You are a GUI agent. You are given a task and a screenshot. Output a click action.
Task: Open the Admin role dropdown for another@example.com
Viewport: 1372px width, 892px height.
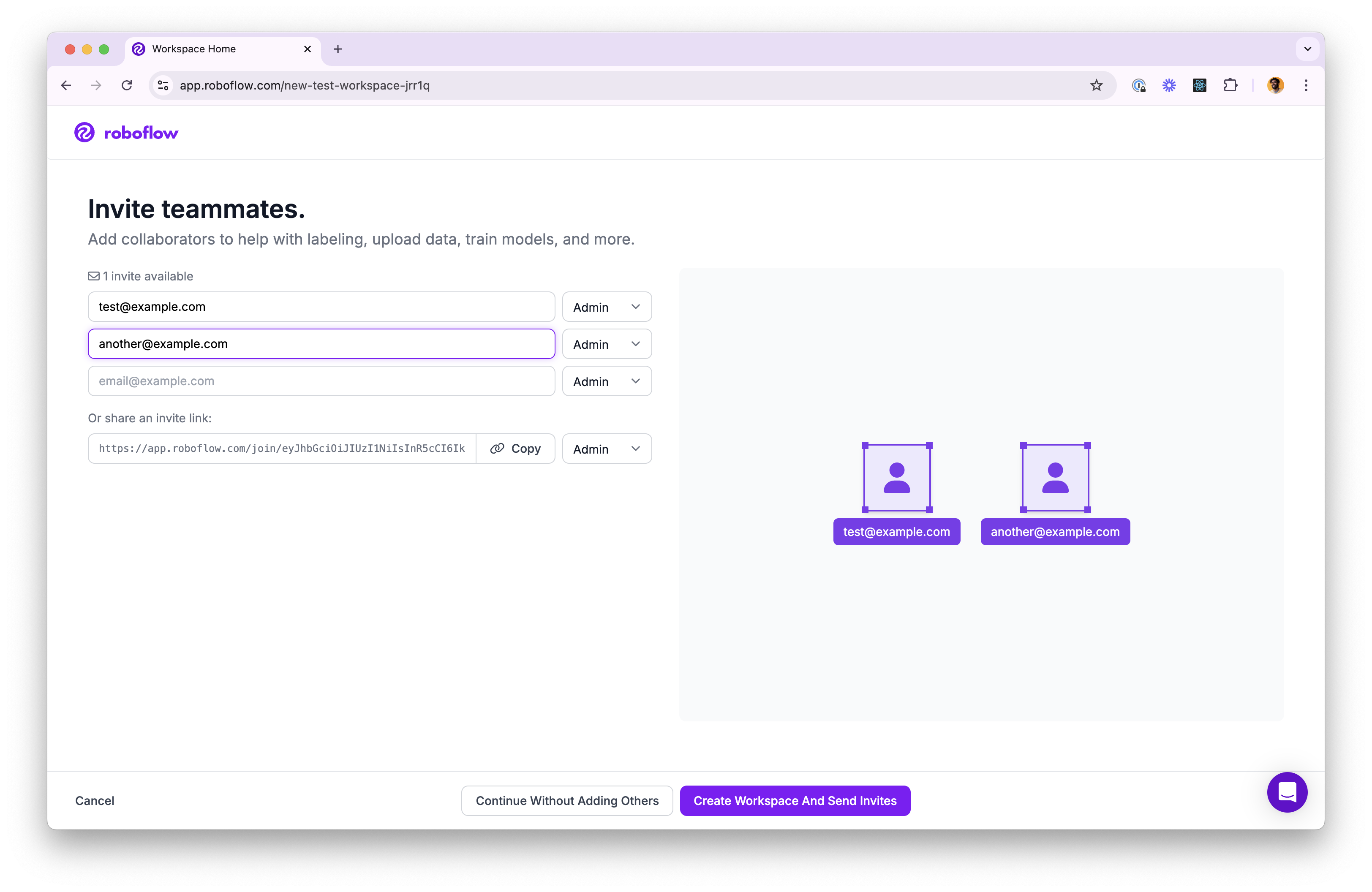pyautogui.click(x=606, y=344)
